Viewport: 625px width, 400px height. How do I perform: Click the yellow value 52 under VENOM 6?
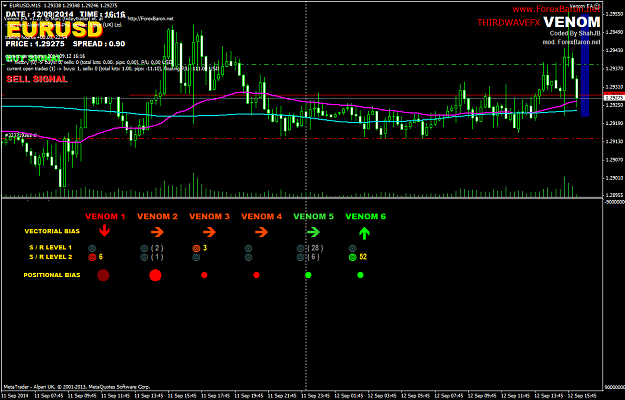363,257
